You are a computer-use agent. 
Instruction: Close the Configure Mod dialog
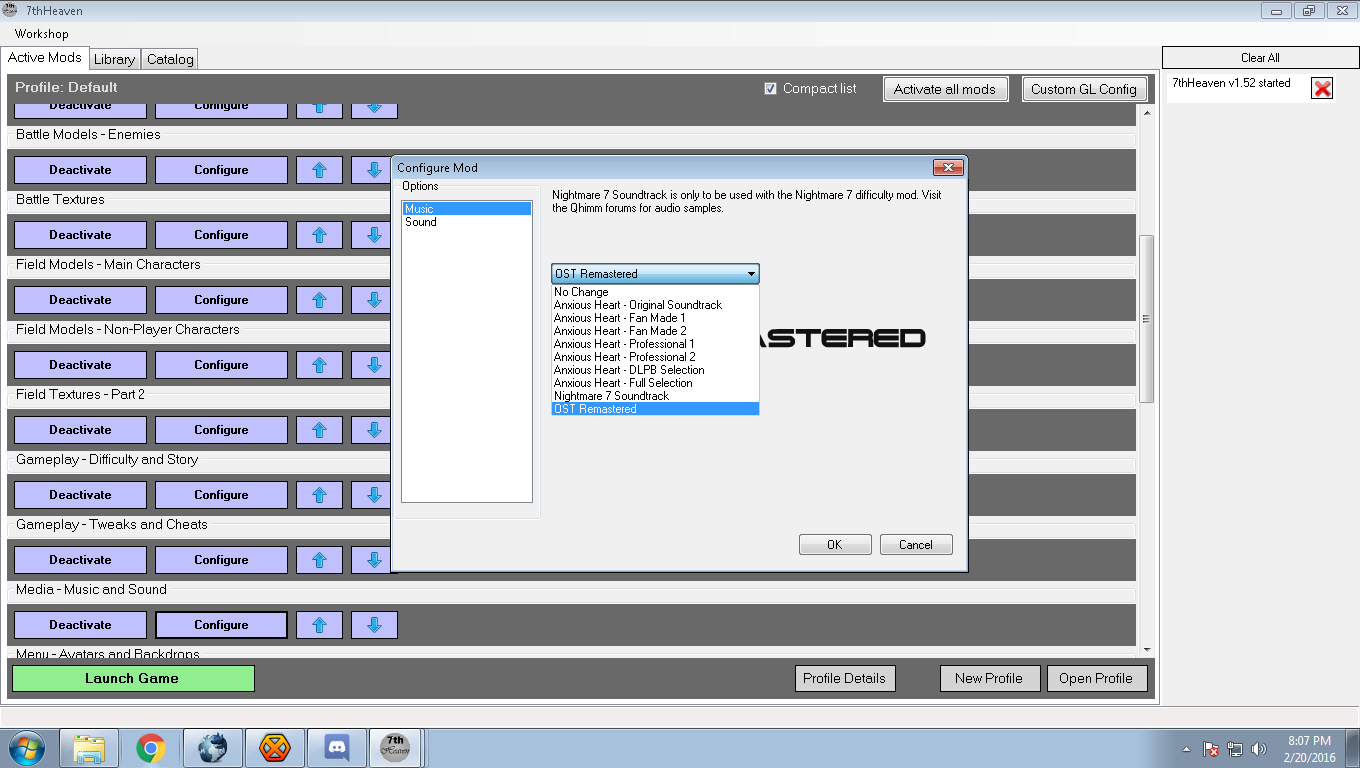947,168
